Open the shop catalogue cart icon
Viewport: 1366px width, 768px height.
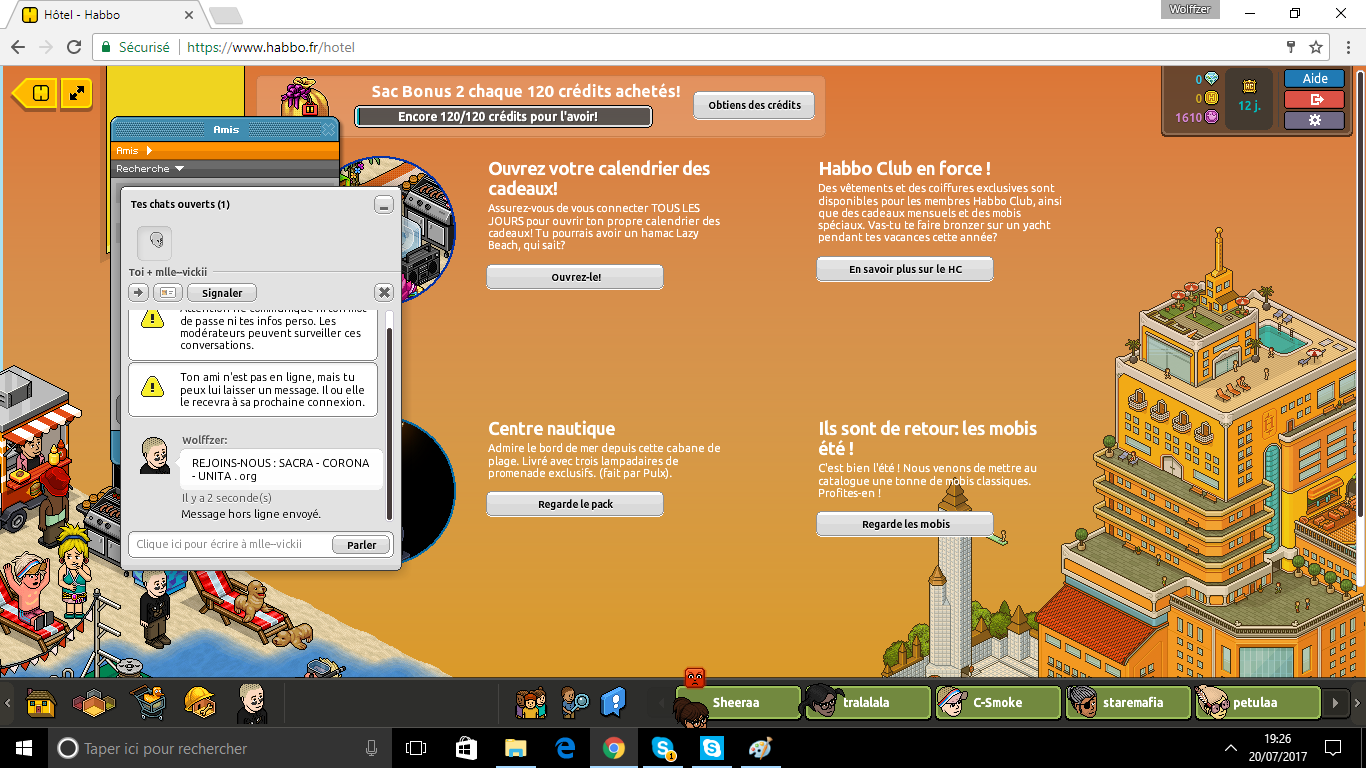pyautogui.click(x=147, y=703)
